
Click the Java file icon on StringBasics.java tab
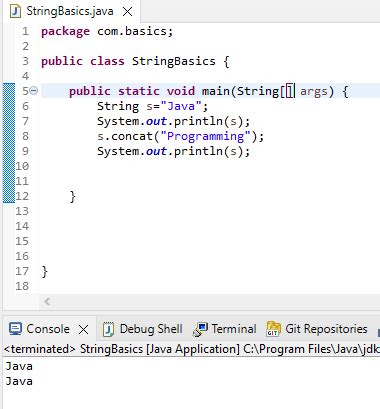point(15,12)
